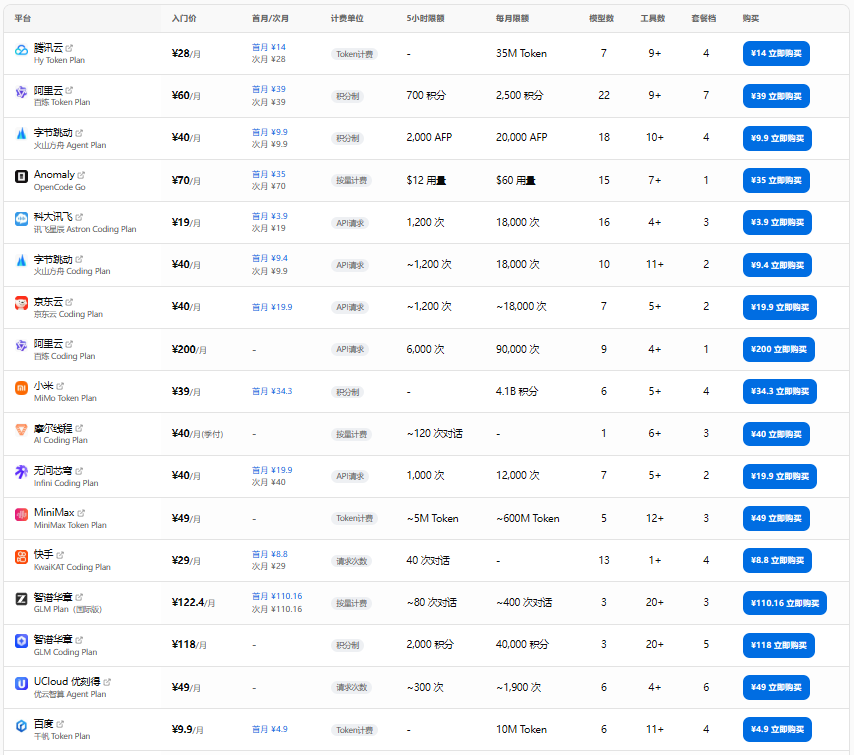
Task: Click the 无问芯穹 purple logo
Action: point(21,472)
